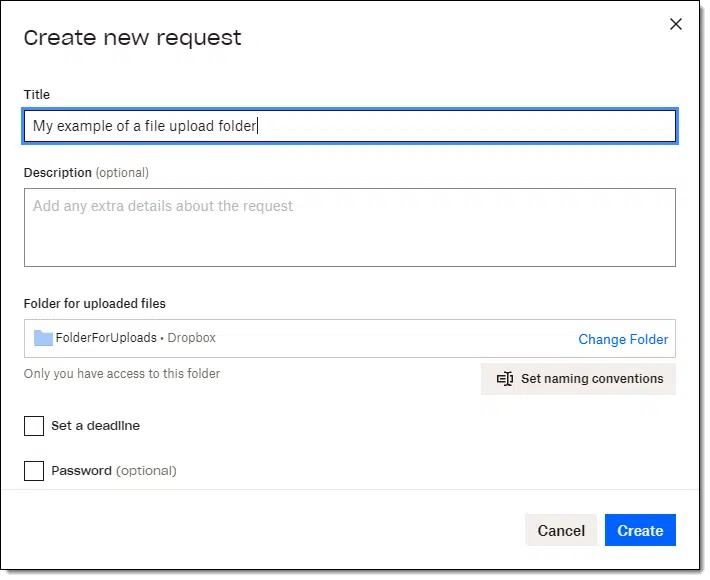Image resolution: width=710 pixels, height=580 pixels.
Task: Click the Dropbox location text in folder row
Action: point(192,338)
